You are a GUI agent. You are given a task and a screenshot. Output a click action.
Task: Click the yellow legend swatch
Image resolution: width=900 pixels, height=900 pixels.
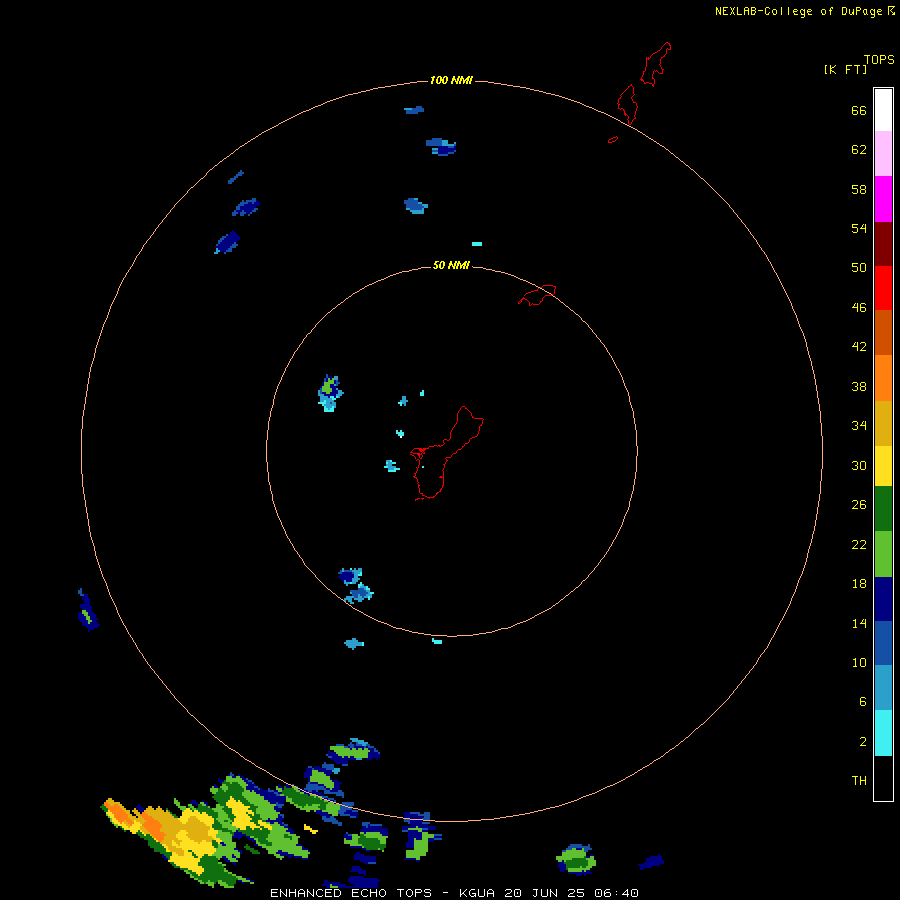[883, 466]
